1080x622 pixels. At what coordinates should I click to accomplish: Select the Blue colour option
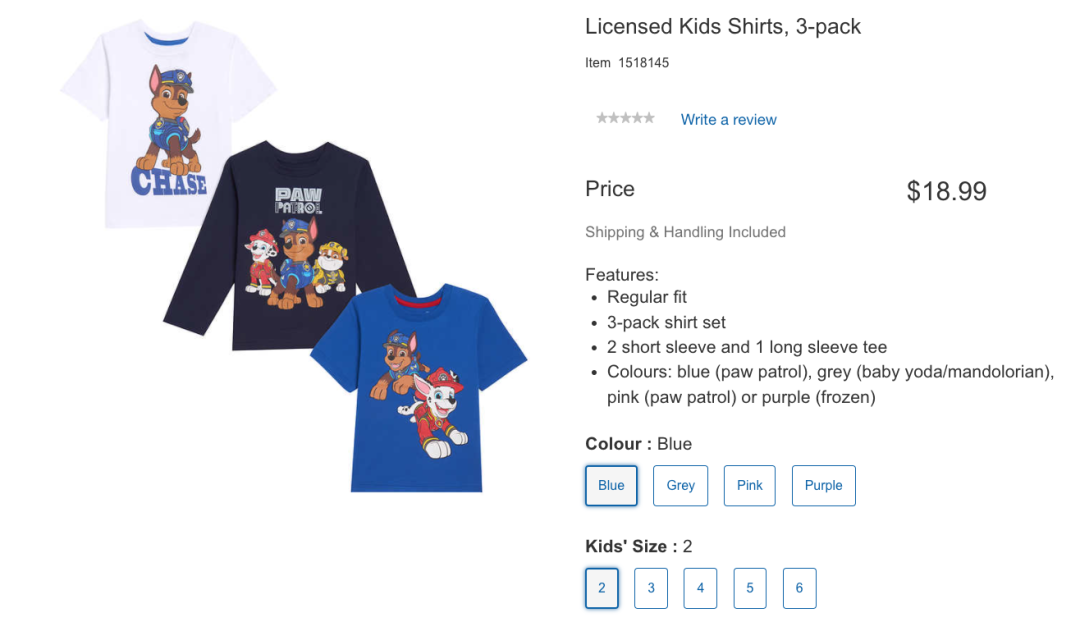(611, 485)
